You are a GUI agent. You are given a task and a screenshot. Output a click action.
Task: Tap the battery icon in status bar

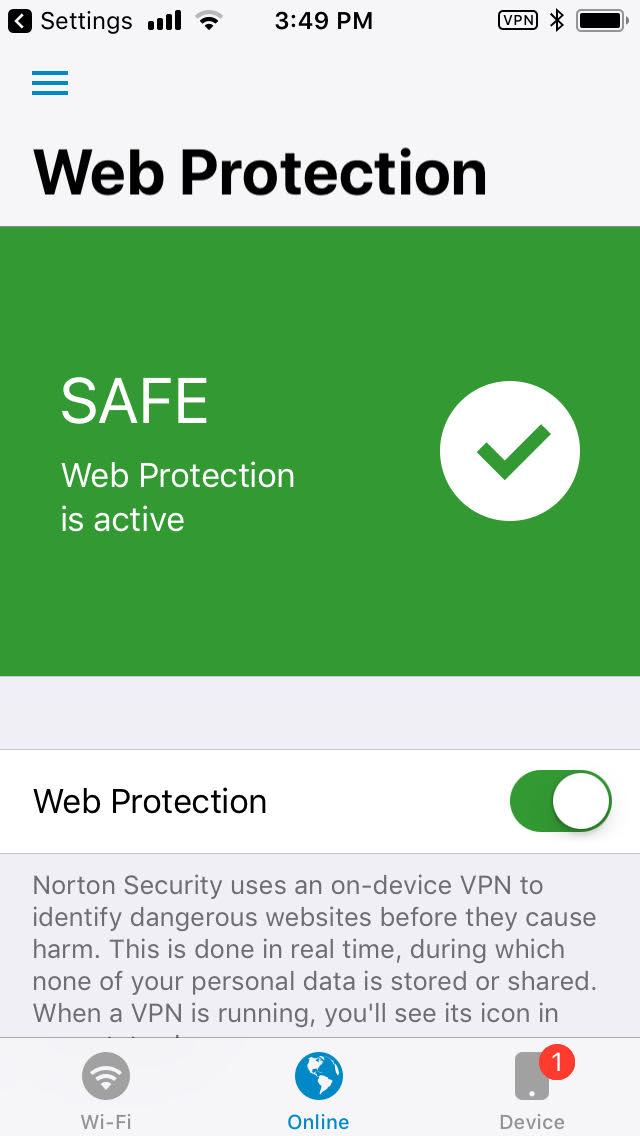click(601, 20)
